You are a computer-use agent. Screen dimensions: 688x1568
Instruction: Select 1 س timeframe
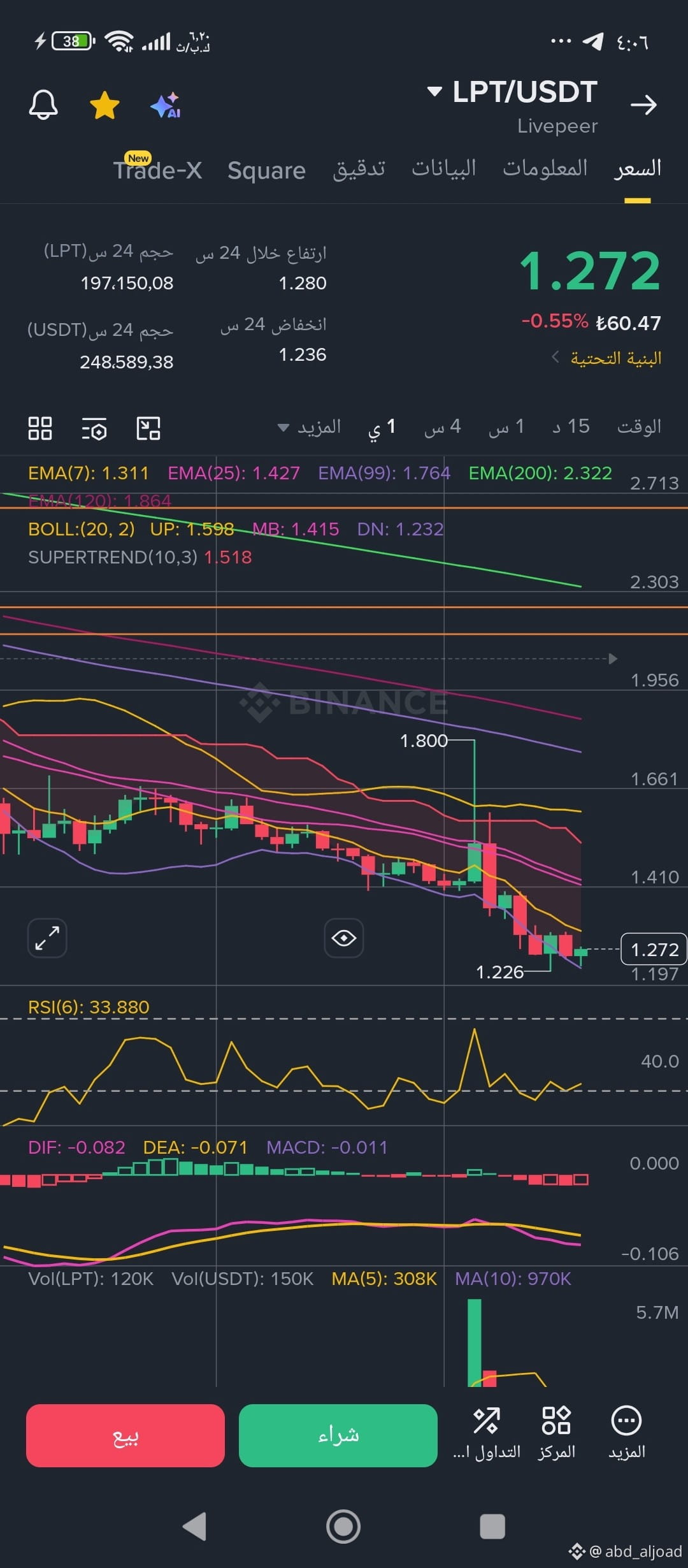click(506, 426)
